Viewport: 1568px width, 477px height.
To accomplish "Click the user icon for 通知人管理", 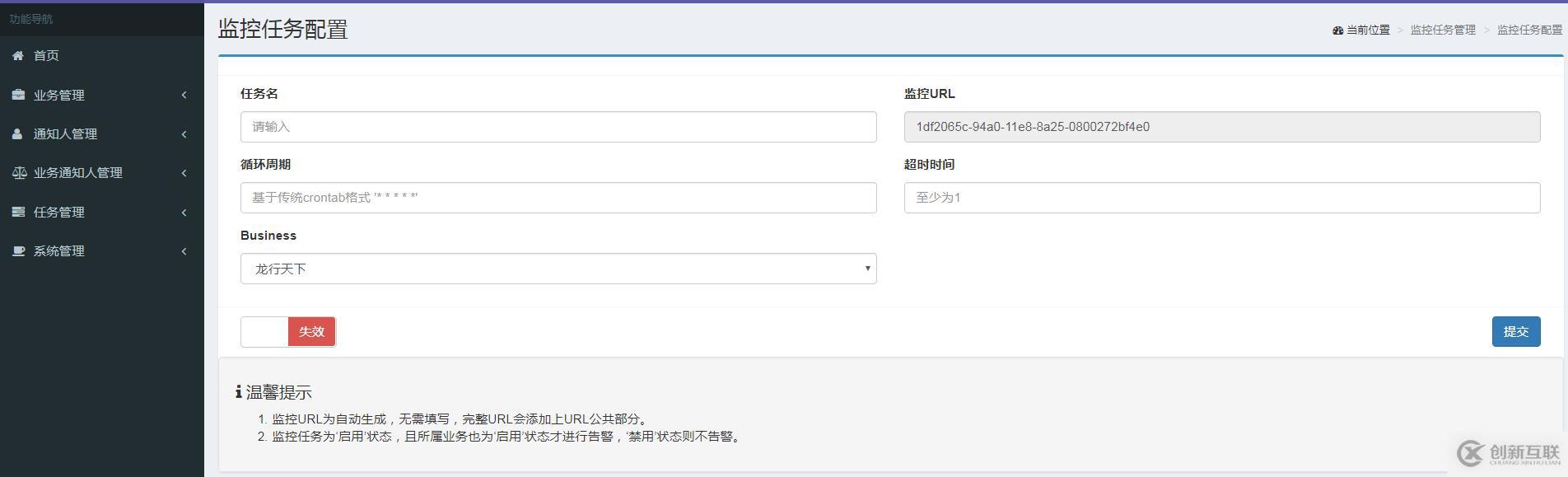I will (18, 133).
